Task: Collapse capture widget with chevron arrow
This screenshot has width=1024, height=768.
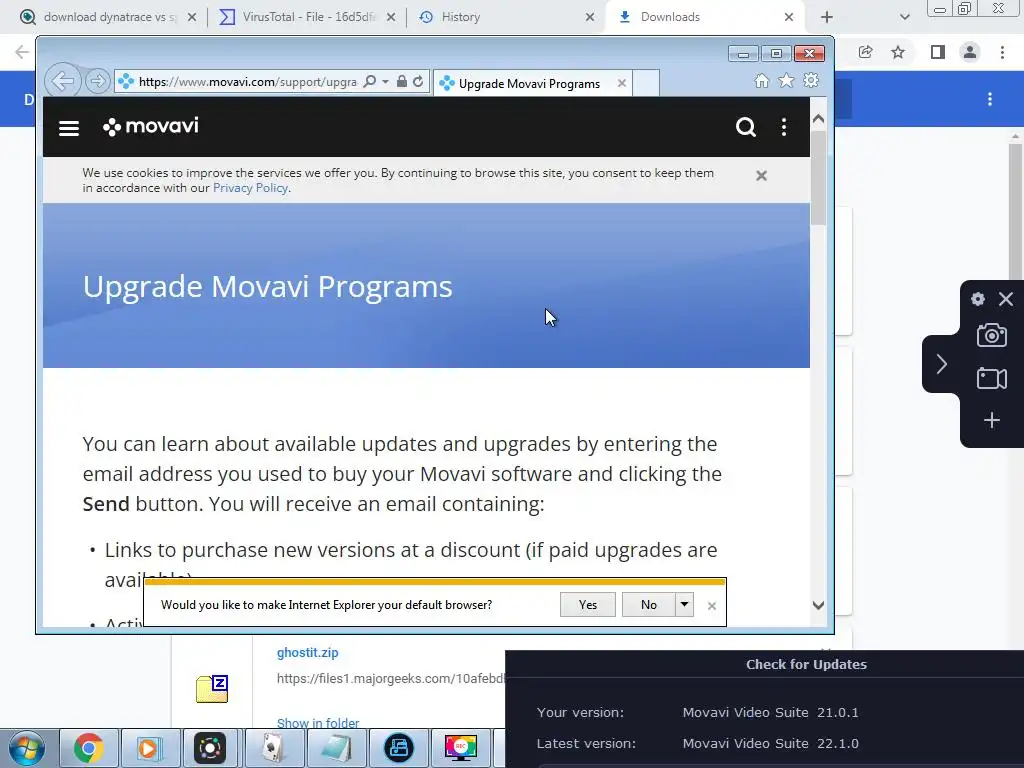Action: point(941,364)
